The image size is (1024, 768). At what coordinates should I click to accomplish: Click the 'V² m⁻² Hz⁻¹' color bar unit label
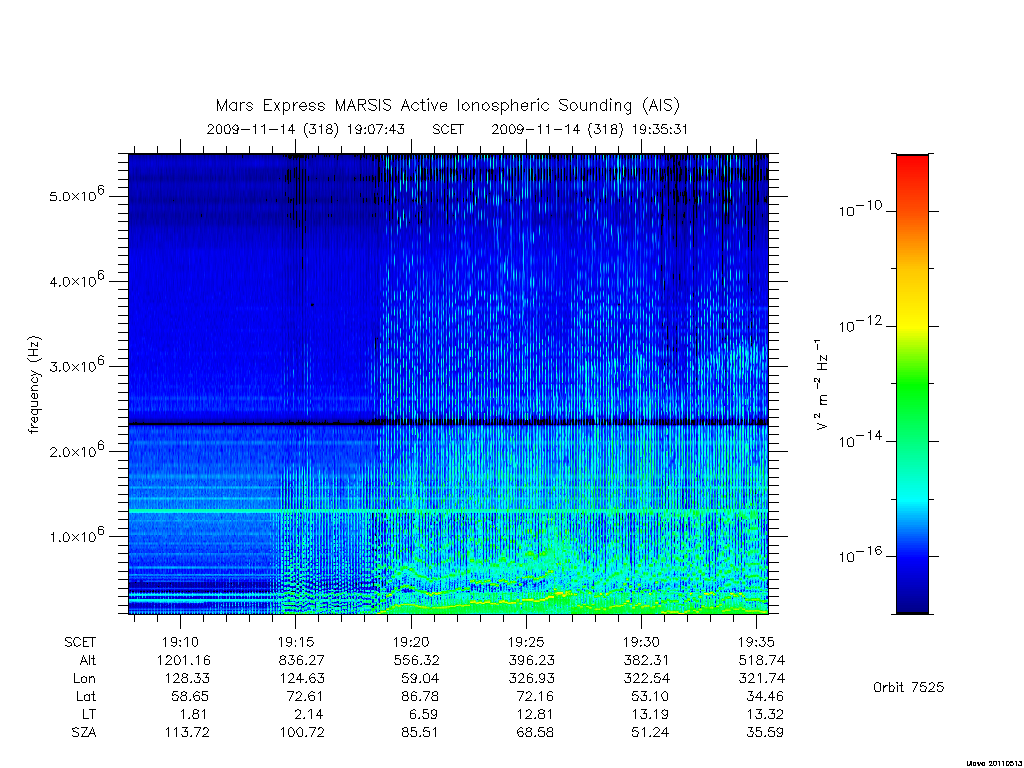(822, 385)
